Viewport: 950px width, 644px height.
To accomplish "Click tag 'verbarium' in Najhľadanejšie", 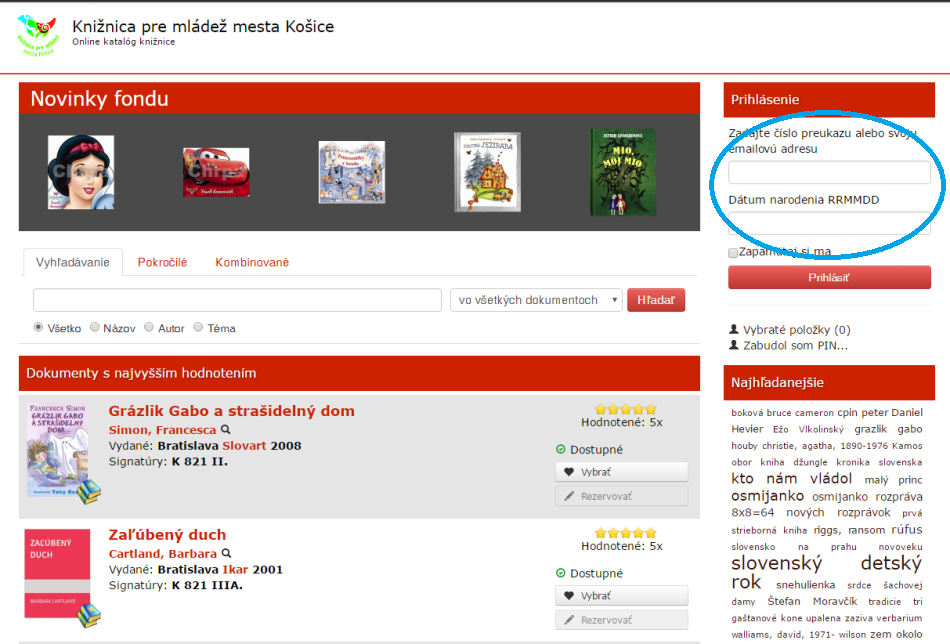I will click(899, 618).
